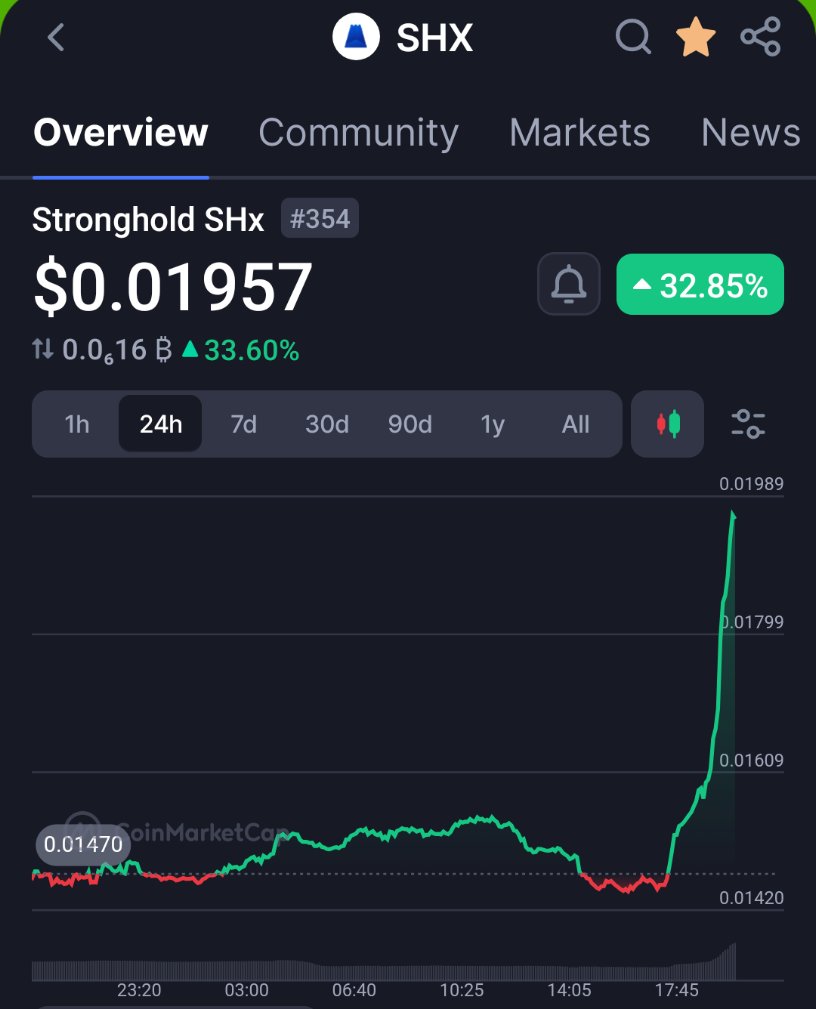Tap the 33.60% BTC change
816x1009 pixels.
(241, 351)
